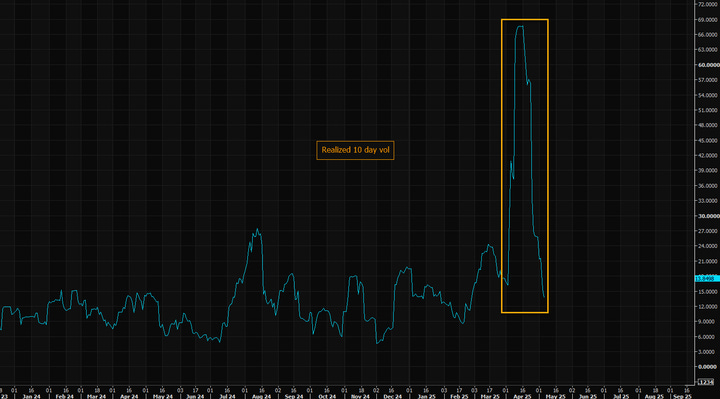The width and height of the screenshot is (720, 399).
Task: Click the 36.0000 y-axis label
Action: coord(708,185)
